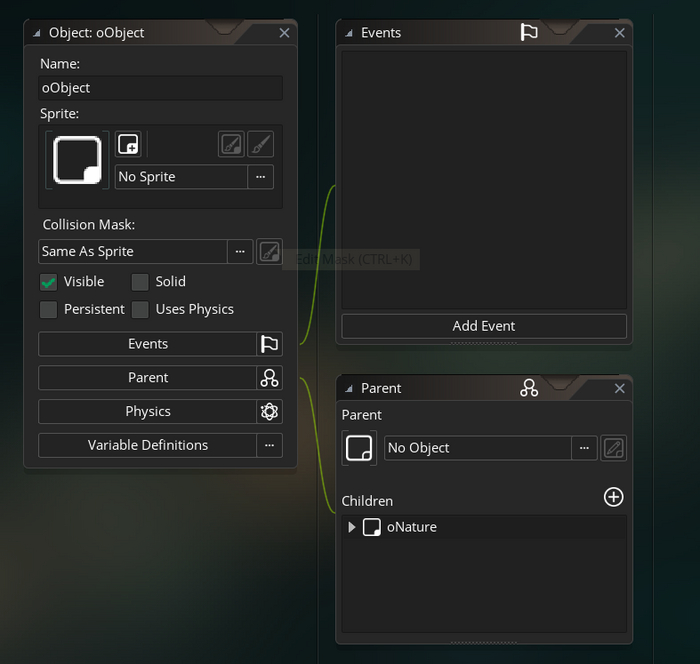Image resolution: width=700 pixels, height=664 pixels.
Task: Add a child with the plus icon
Action: [614, 497]
